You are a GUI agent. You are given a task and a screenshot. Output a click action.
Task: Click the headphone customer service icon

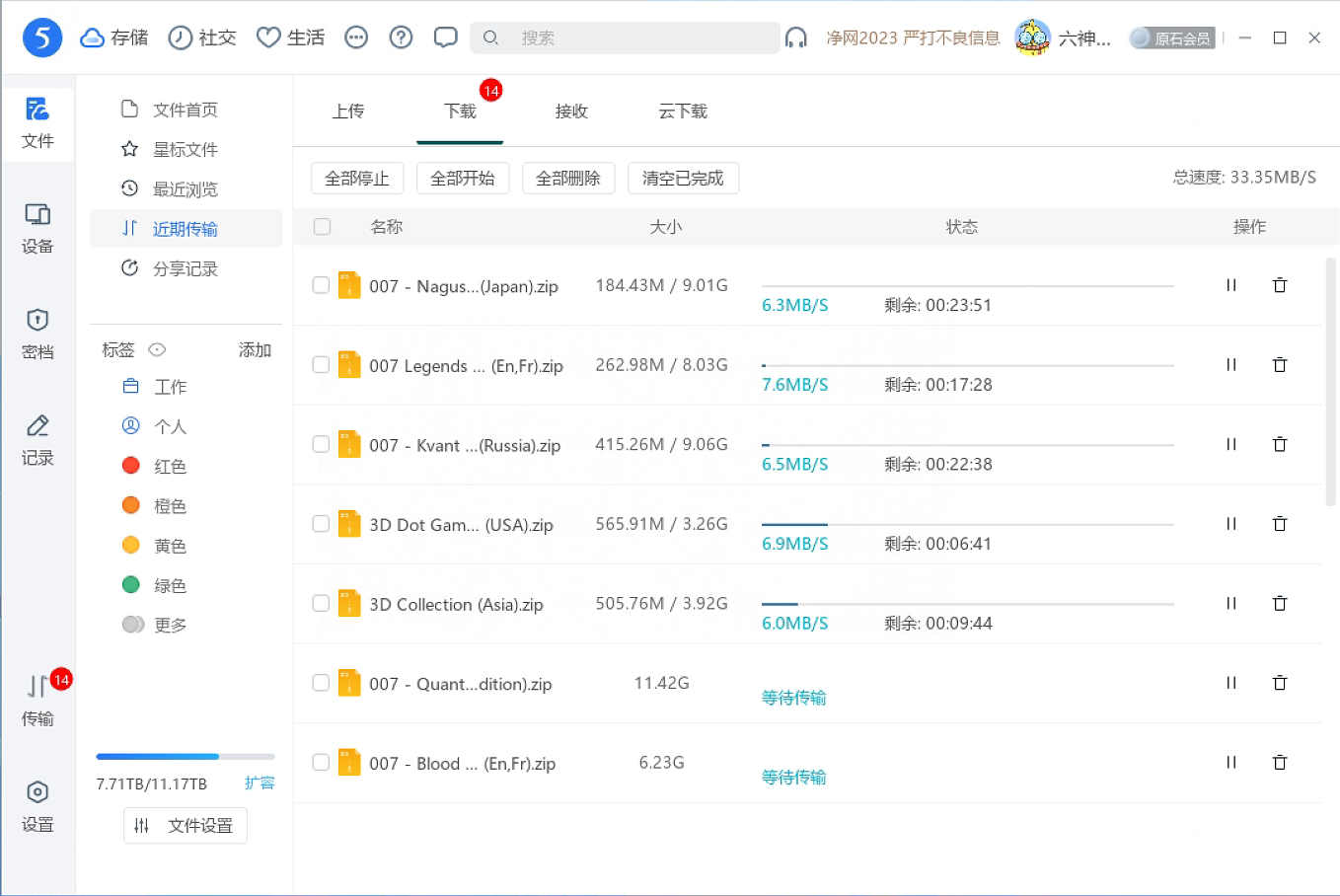tap(796, 37)
